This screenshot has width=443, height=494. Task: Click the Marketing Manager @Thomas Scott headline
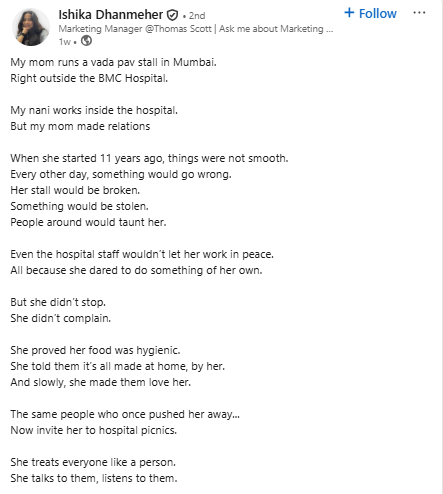[196, 29]
